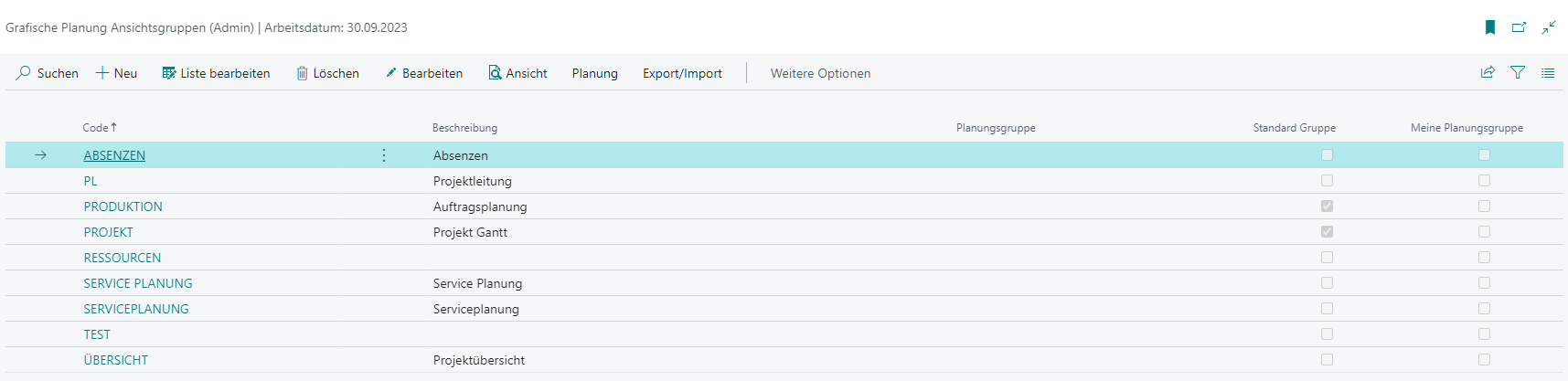Click the collapse page arrows icon
The image size is (1568, 381).
pyautogui.click(x=1549, y=27)
